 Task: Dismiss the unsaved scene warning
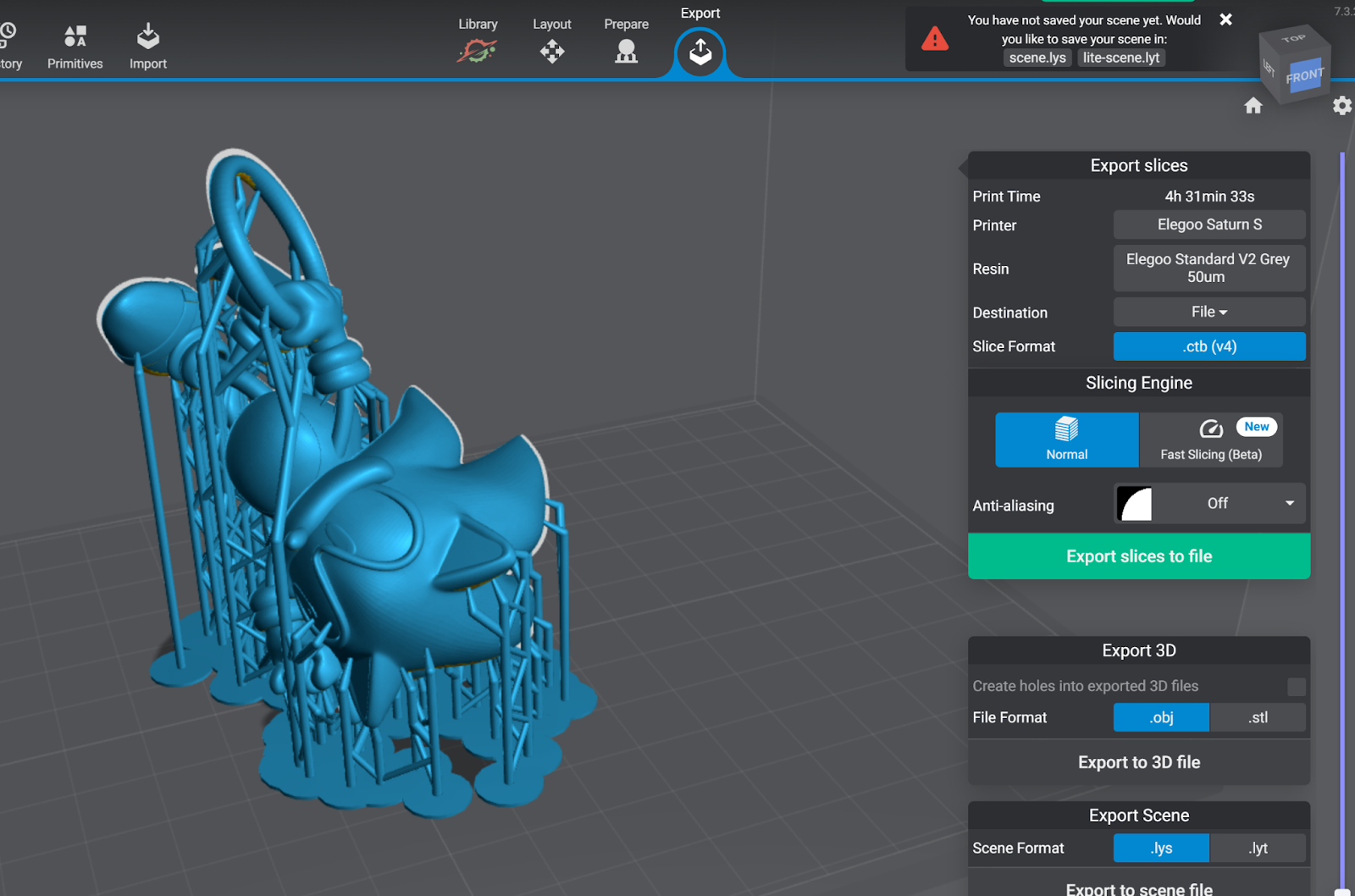tap(1225, 19)
